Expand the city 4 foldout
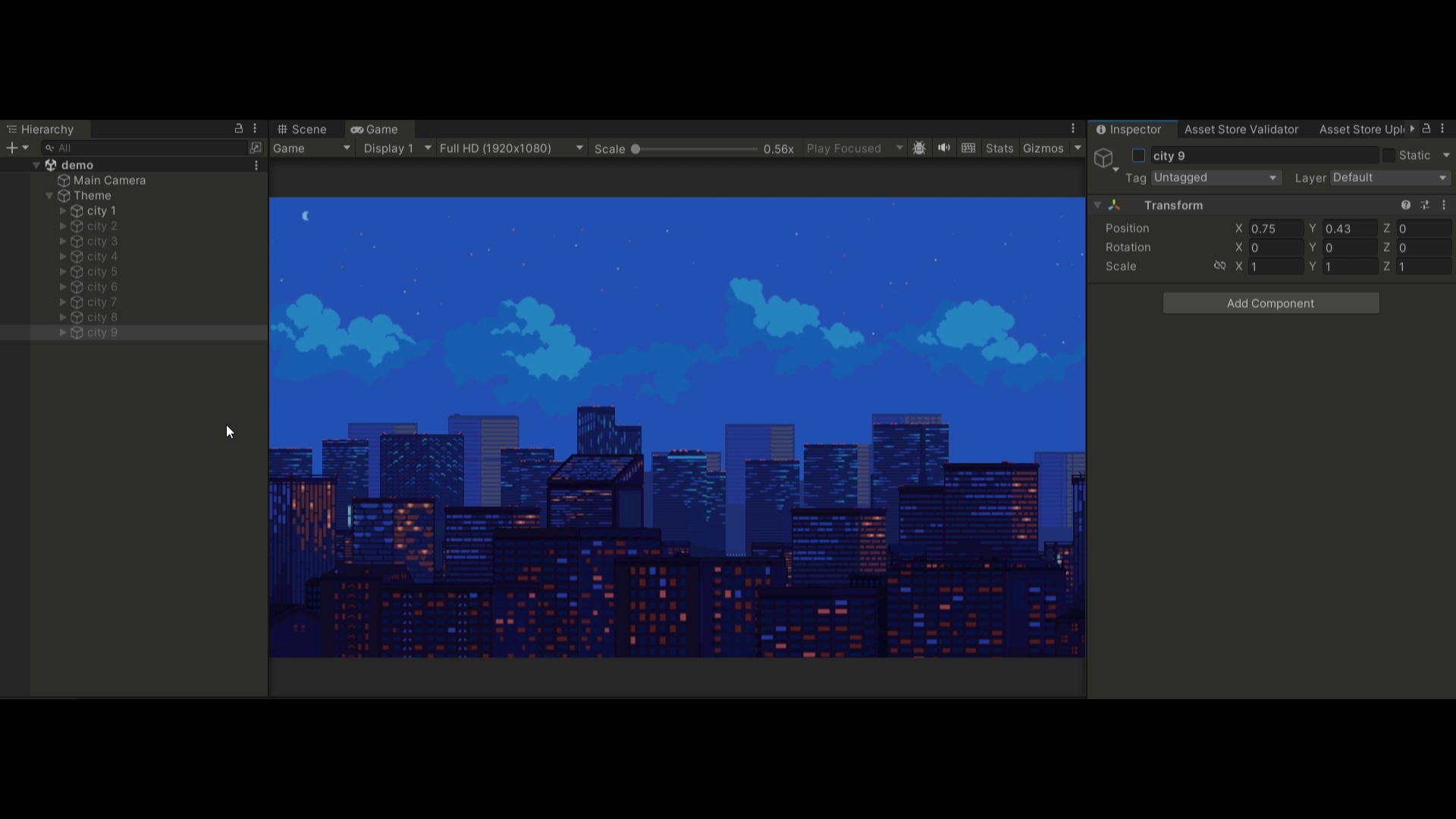Image resolution: width=1456 pixels, height=819 pixels. pyautogui.click(x=63, y=256)
